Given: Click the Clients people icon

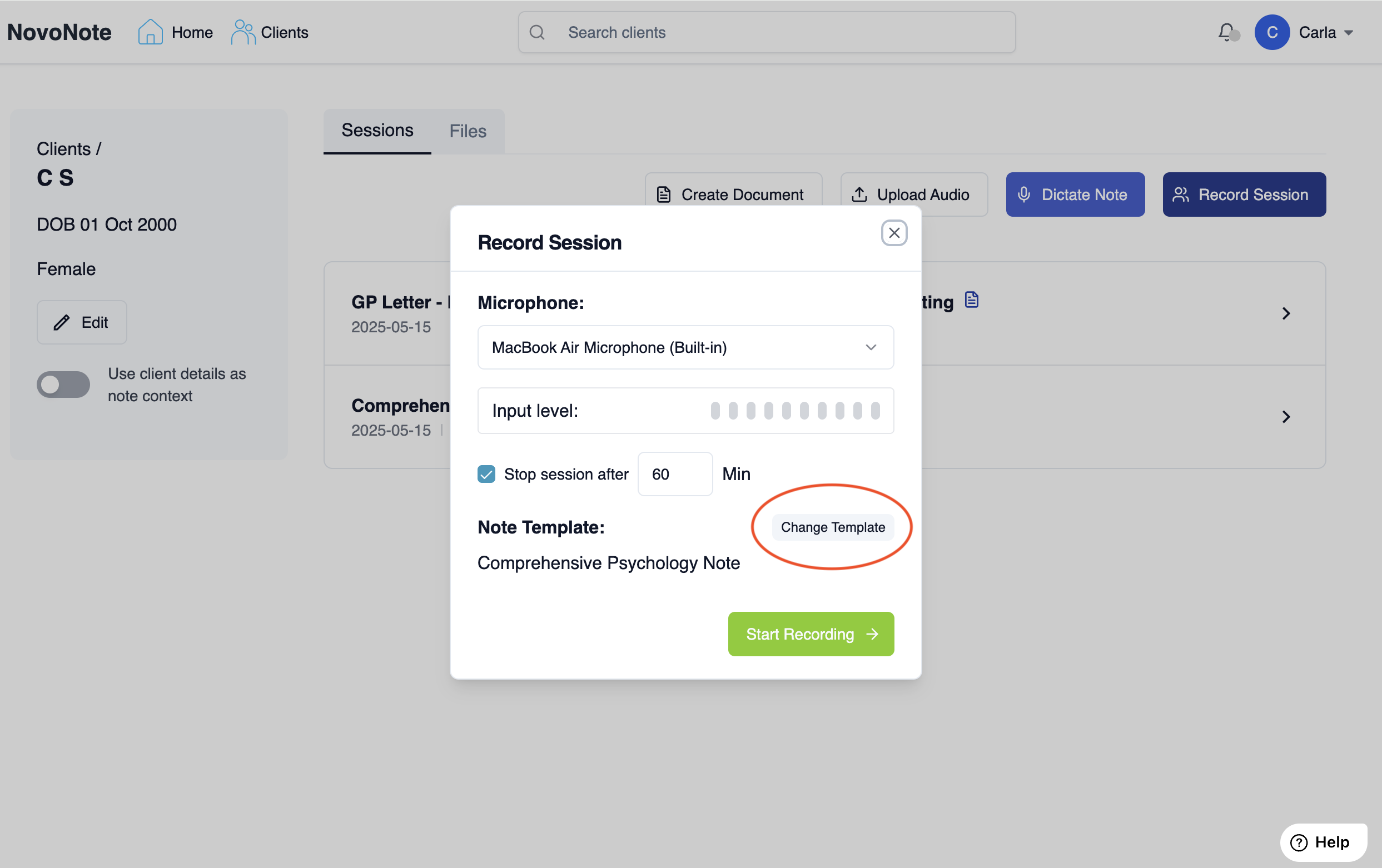Looking at the screenshot, I should point(243,32).
